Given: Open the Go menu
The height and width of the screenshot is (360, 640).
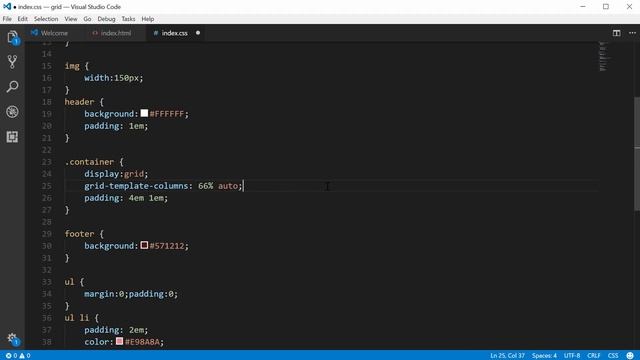Looking at the screenshot, I should coord(87,19).
